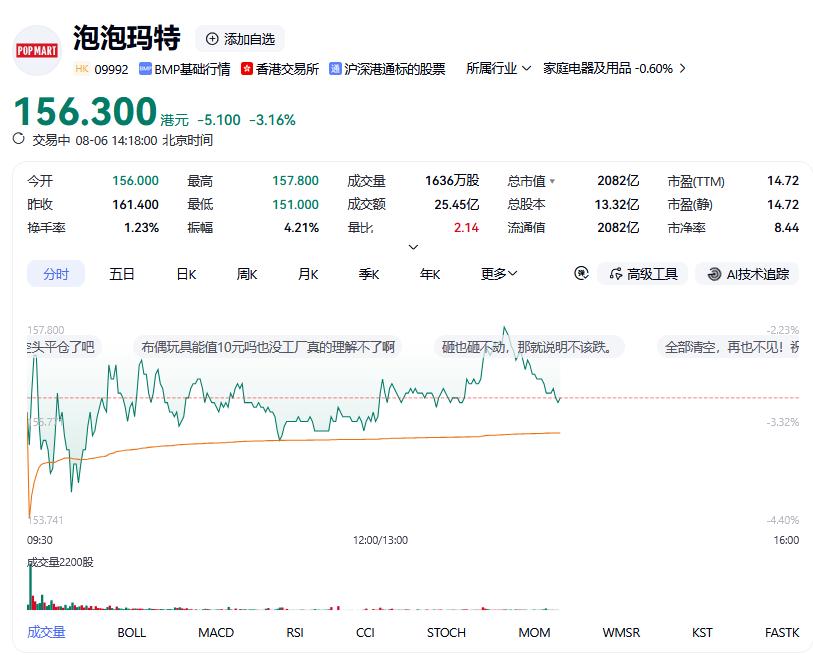813x655 pixels.
Task: Click the stock code 09992
Action: click(111, 69)
